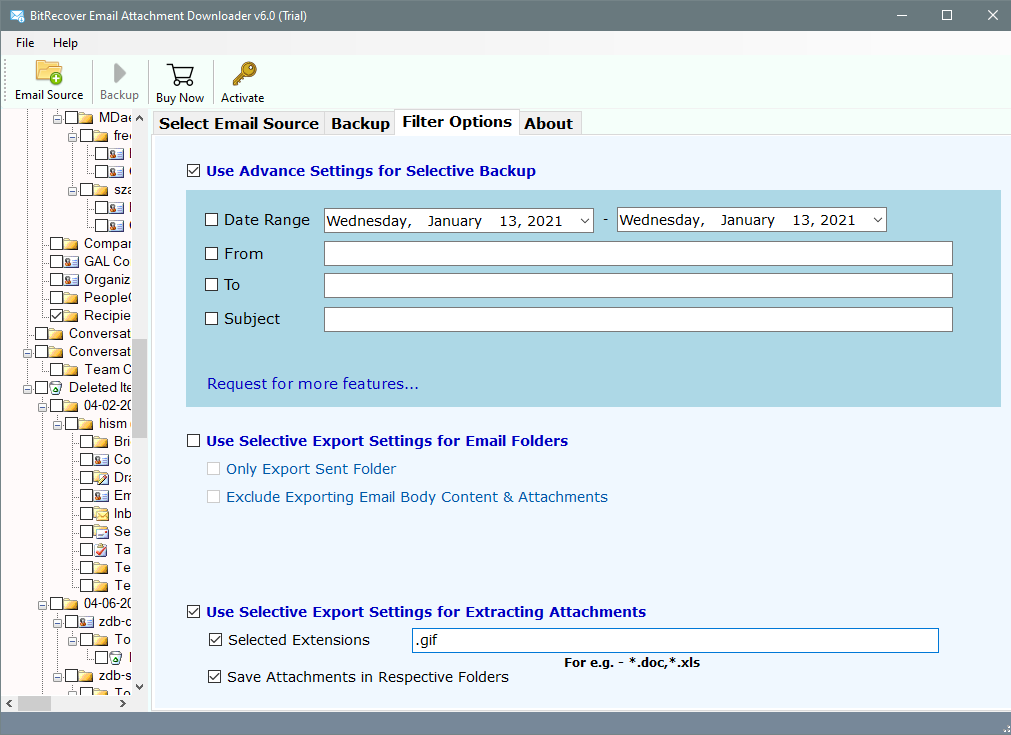Uncheck Use Advance Settings for Selective Backup
Screen dimensions: 1011x735
click(x=193, y=171)
